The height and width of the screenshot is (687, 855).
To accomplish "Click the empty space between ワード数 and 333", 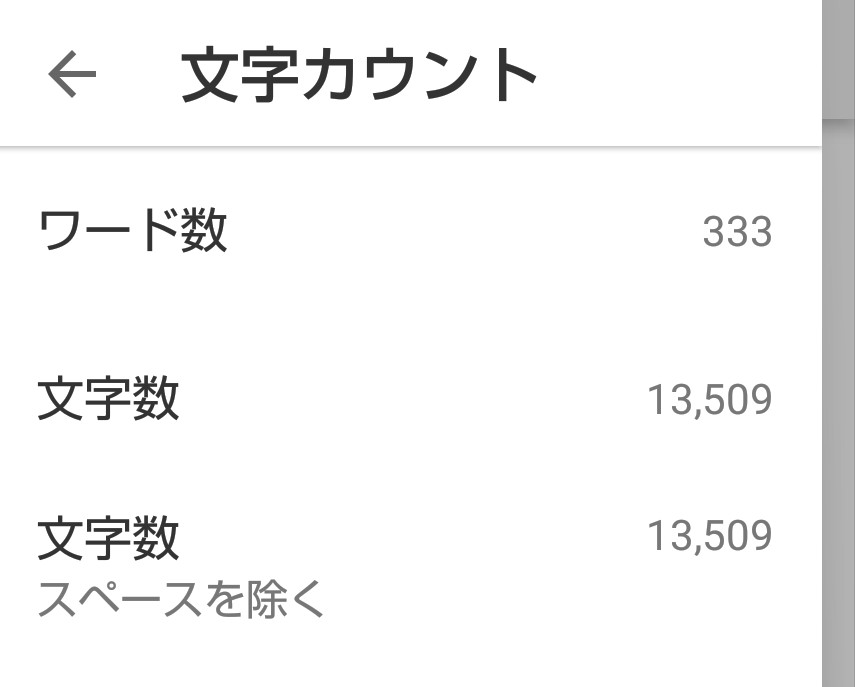I will coord(460,233).
